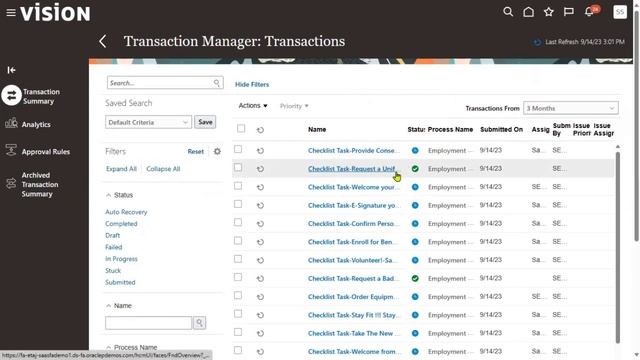Check the Checklist Task-Volunteer row checkbox
This screenshot has width=640, height=360.
tap(238, 259)
